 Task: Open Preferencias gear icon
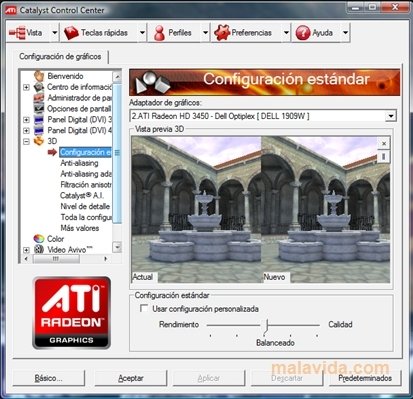(x=222, y=33)
